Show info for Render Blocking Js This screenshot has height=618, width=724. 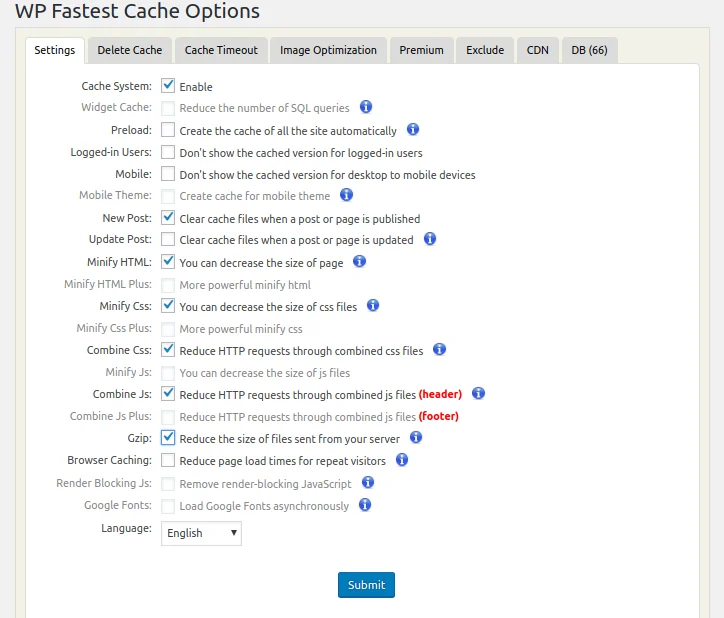click(x=368, y=483)
